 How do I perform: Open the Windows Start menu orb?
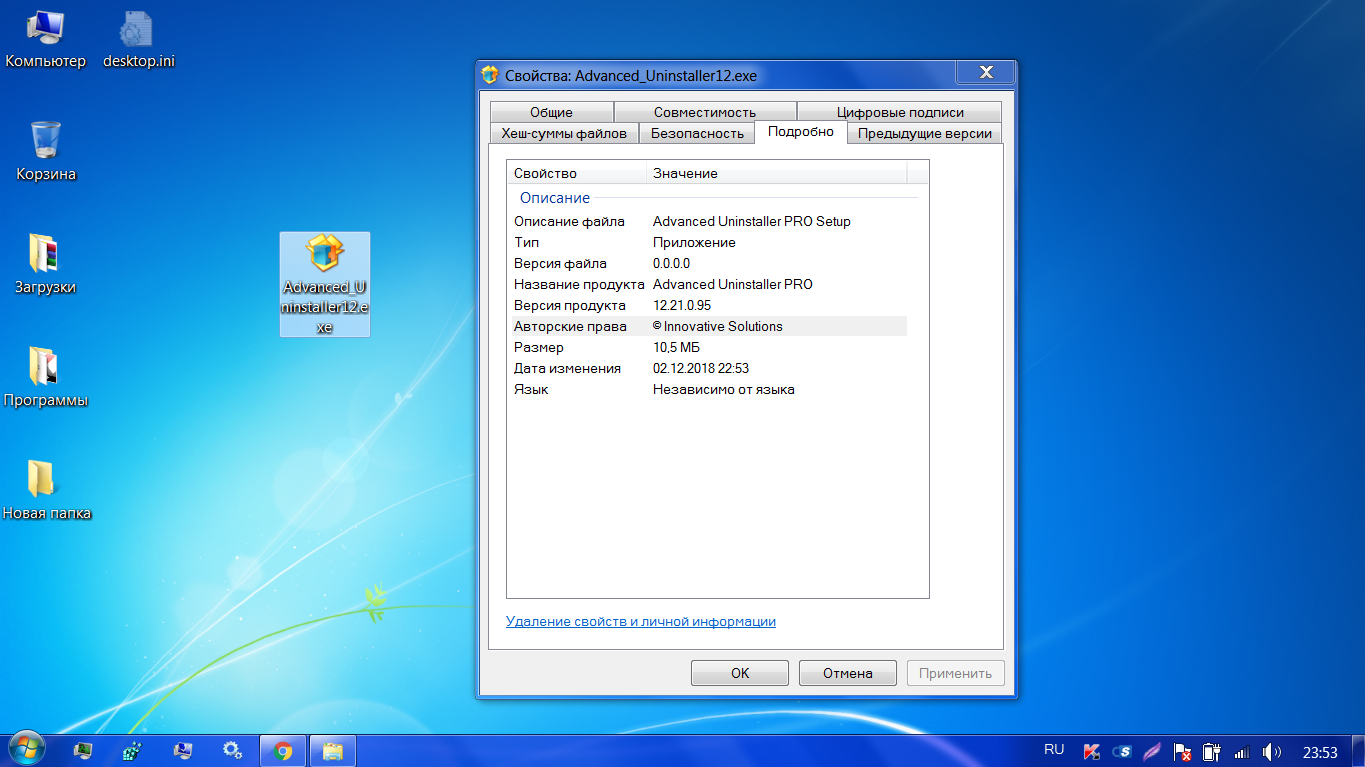25,748
